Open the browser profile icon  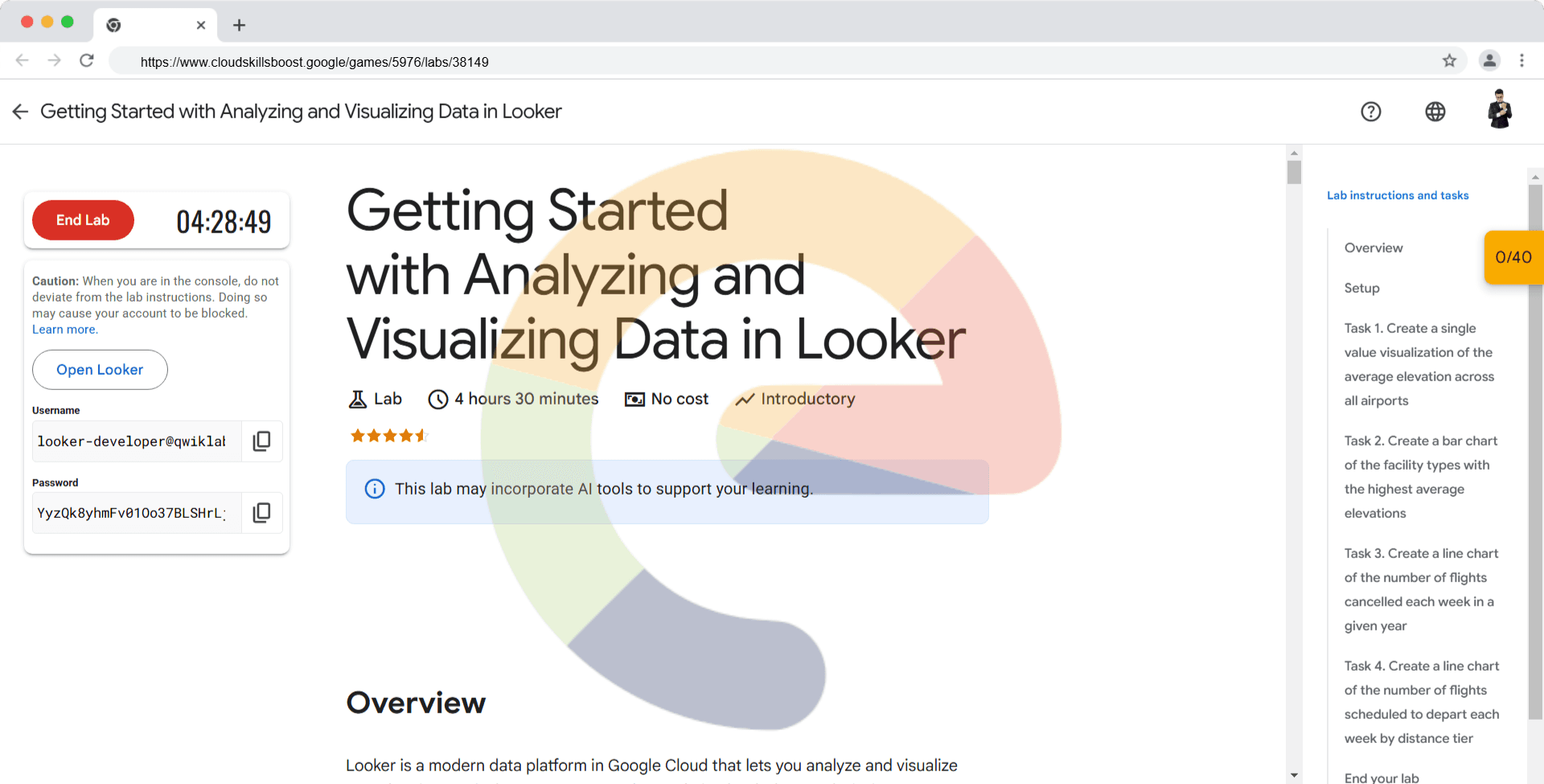click(1489, 60)
